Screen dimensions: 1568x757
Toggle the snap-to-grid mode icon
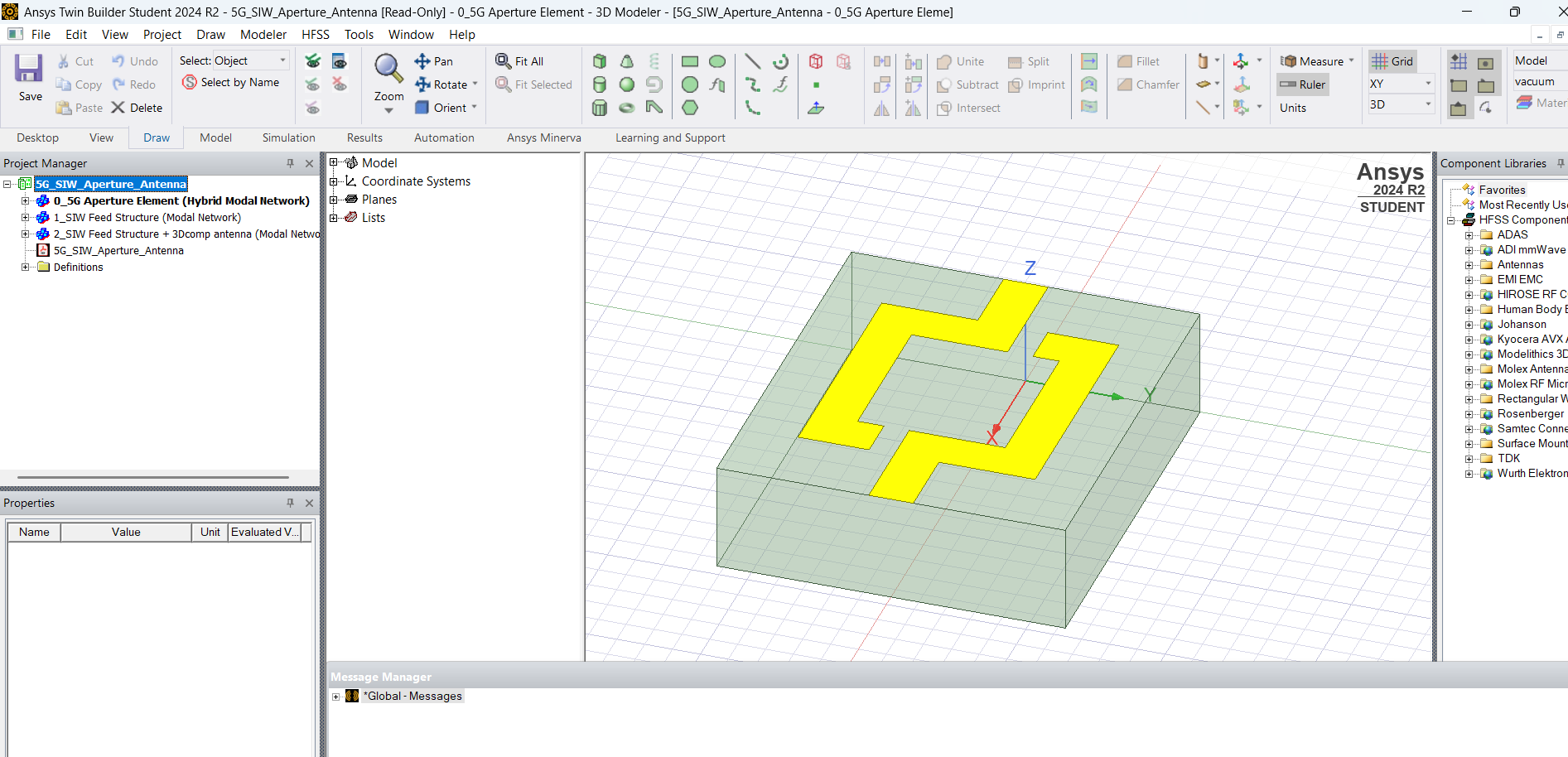pos(1459,61)
